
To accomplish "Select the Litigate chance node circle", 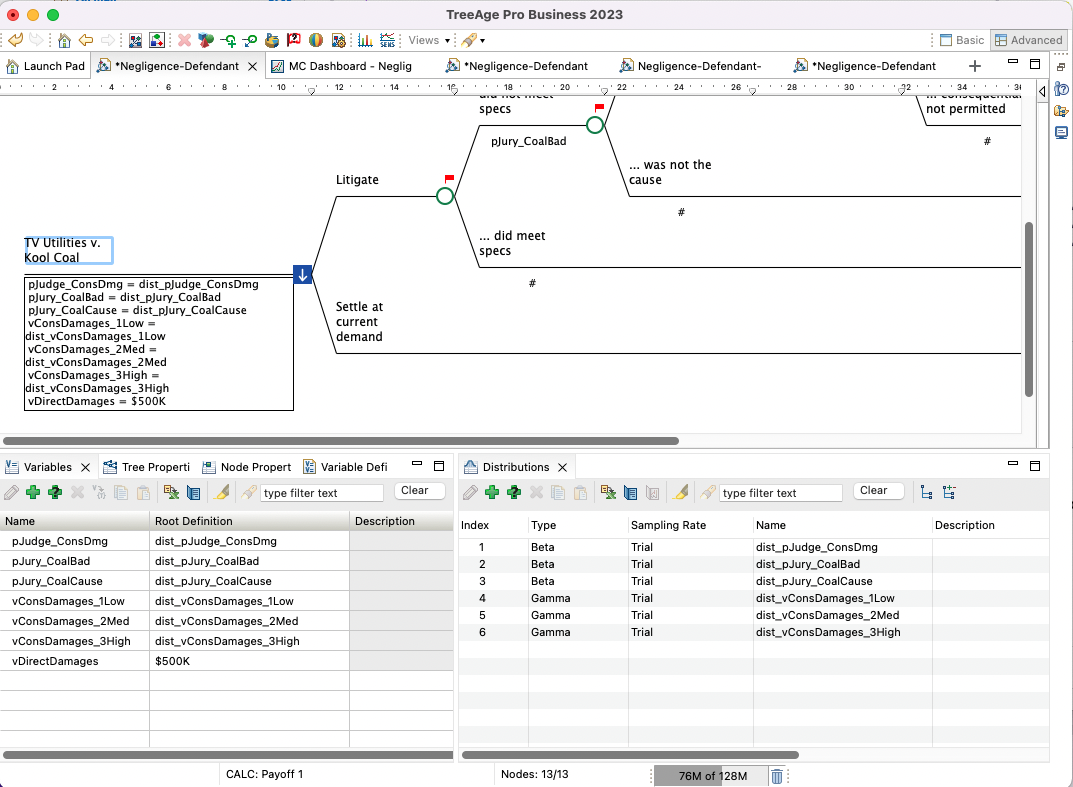I will 445,196.
